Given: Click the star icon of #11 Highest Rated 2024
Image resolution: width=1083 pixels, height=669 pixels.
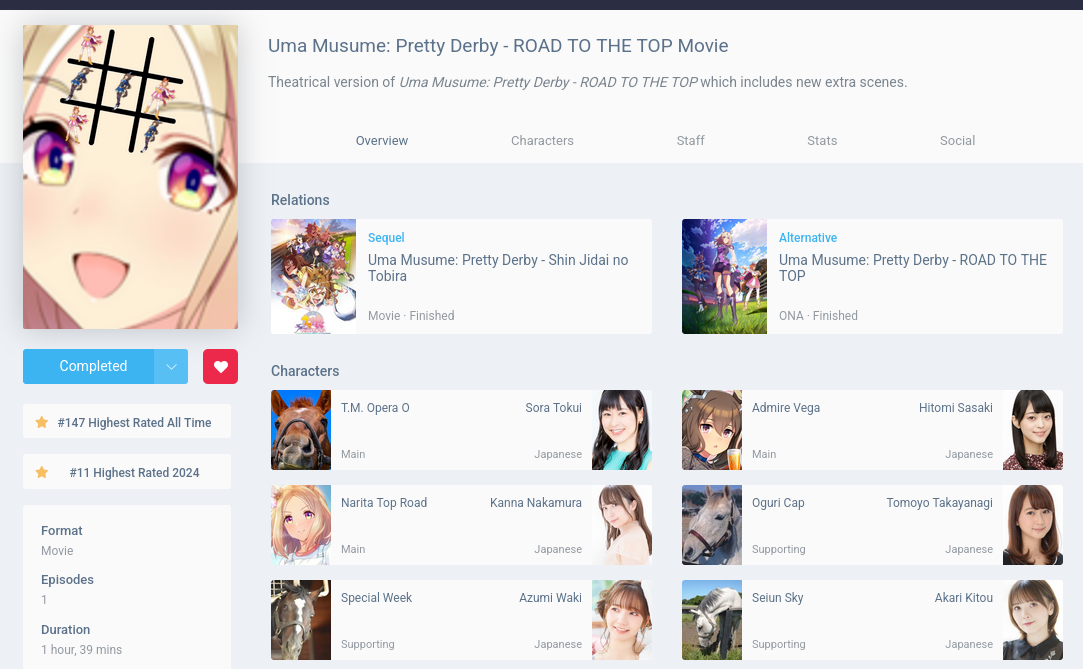Looking at the screenshot, I should (x=42, y=472).
